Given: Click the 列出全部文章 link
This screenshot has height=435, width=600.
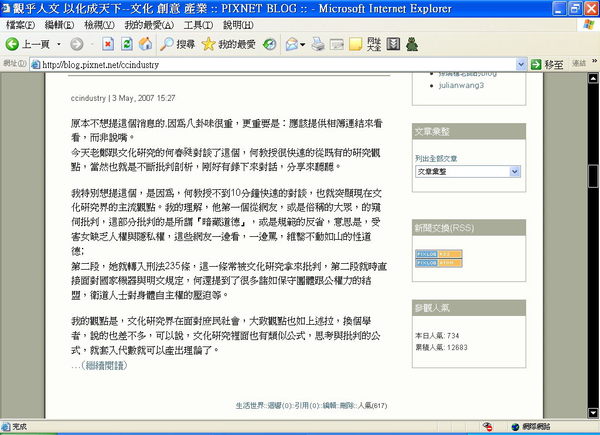Looking at the screenshot, I should pyautogui.click(x=436, y=158).
